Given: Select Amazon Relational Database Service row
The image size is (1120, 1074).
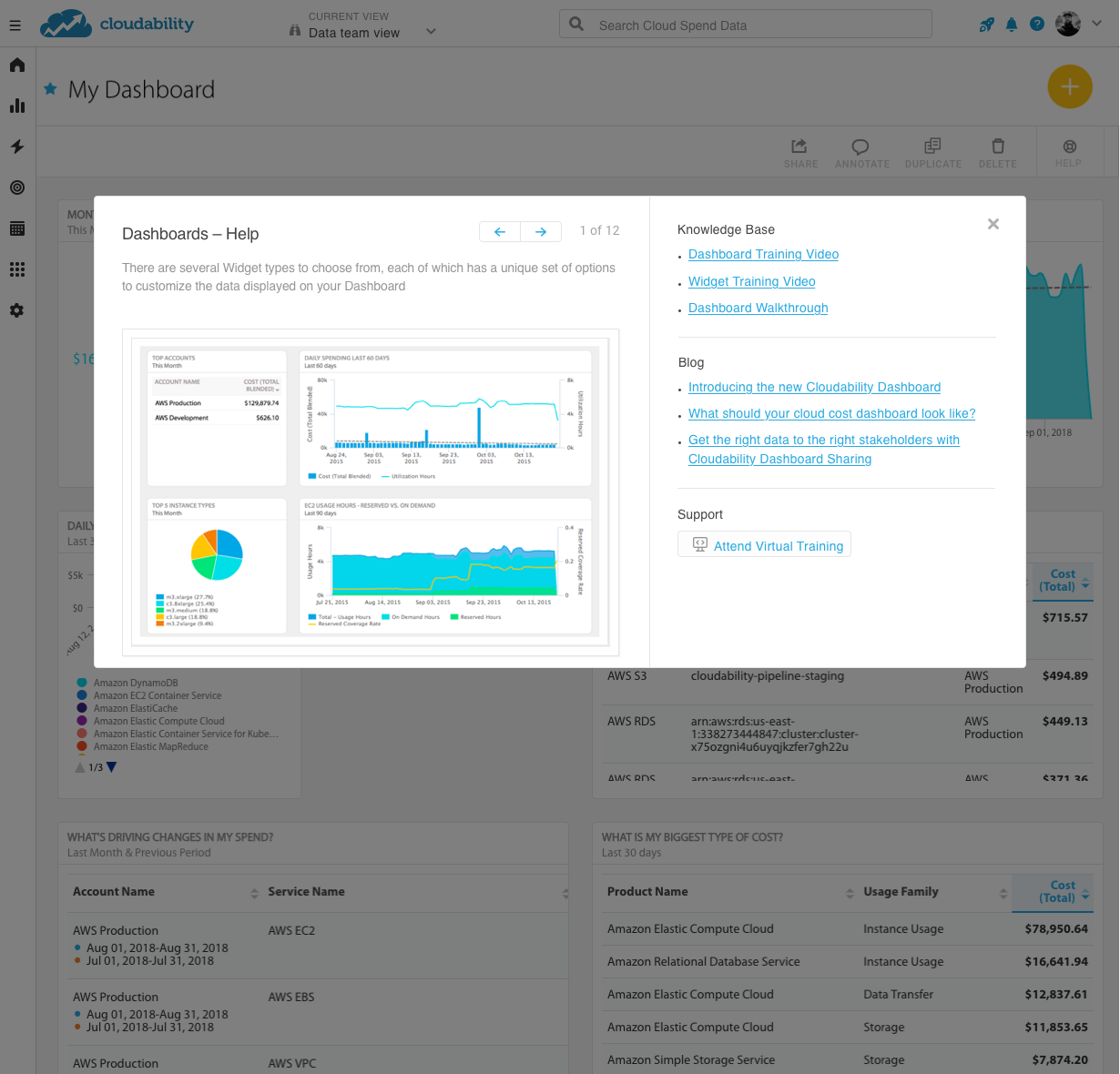Looking at the screenshot, I should (x=848, y=962).
